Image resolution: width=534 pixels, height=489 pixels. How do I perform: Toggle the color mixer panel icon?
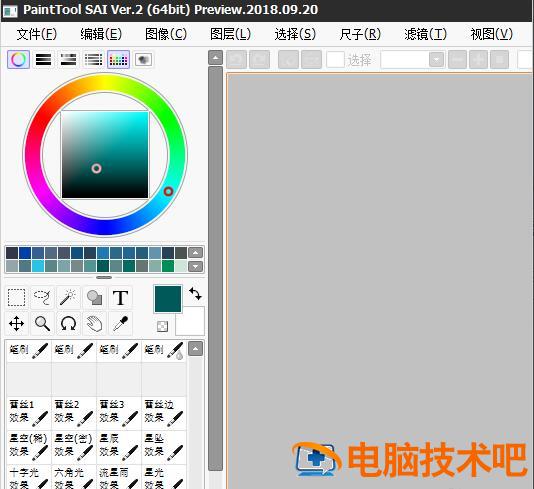click(93, 60)
